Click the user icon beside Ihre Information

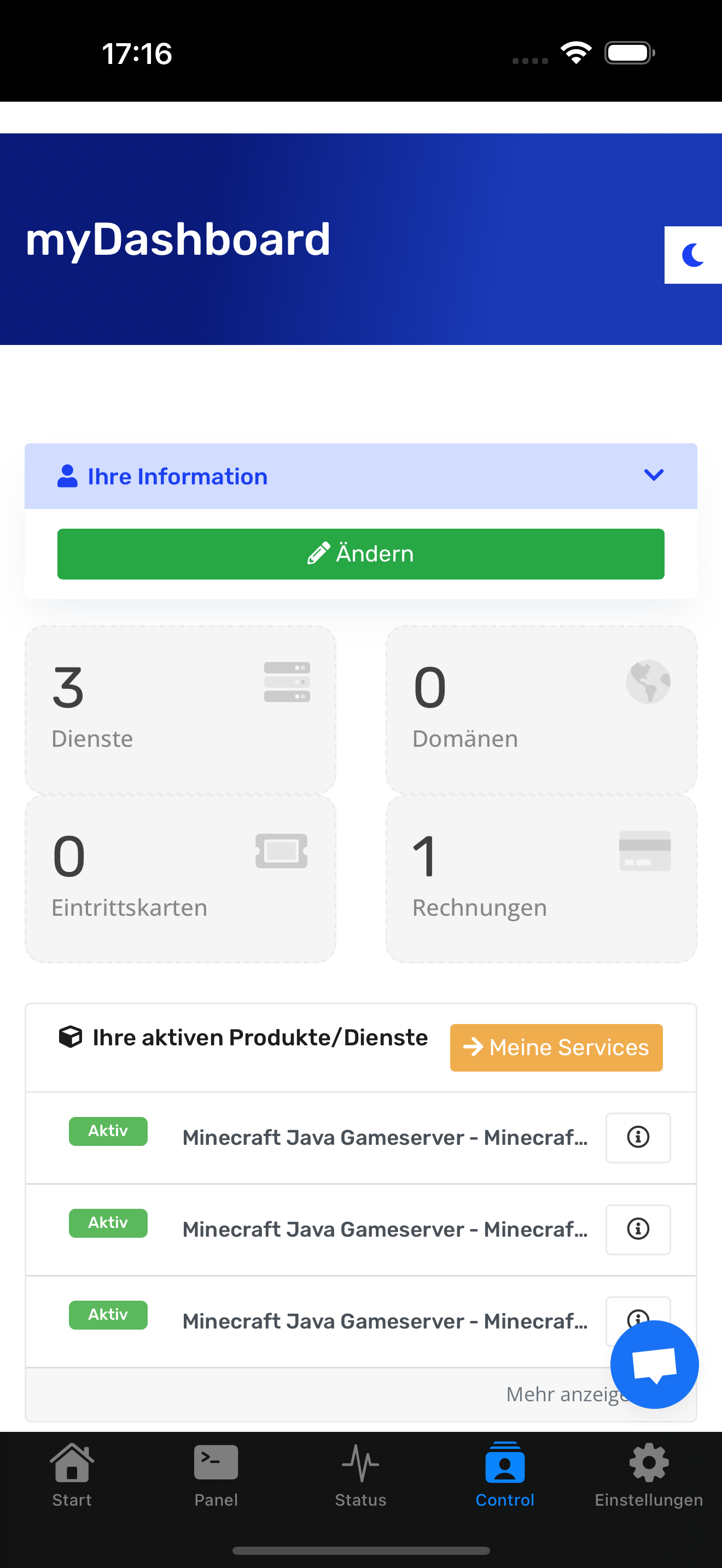[x=67, y=476]
